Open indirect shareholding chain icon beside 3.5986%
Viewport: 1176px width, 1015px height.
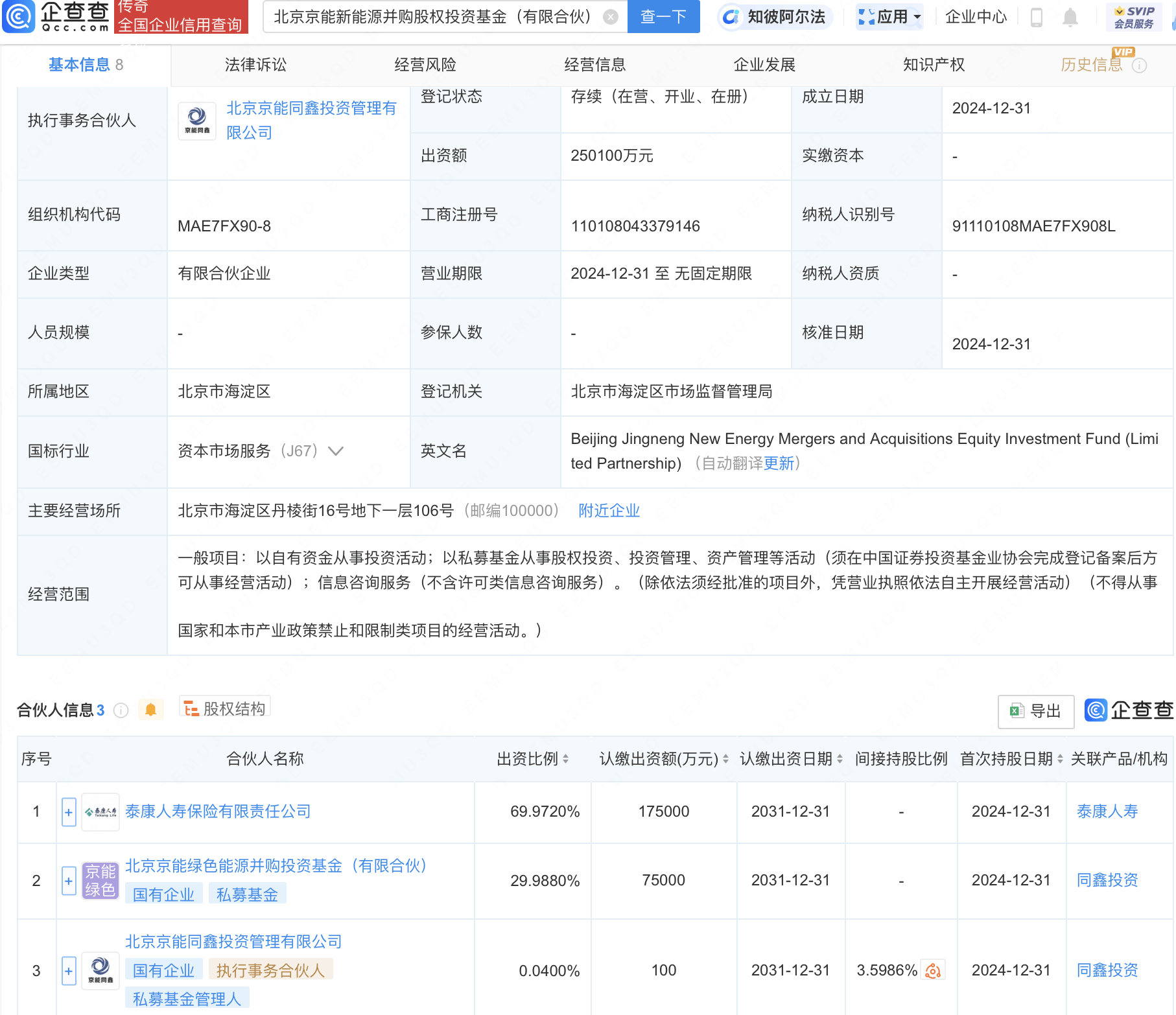pyautogui.click(x=933, y=970)
